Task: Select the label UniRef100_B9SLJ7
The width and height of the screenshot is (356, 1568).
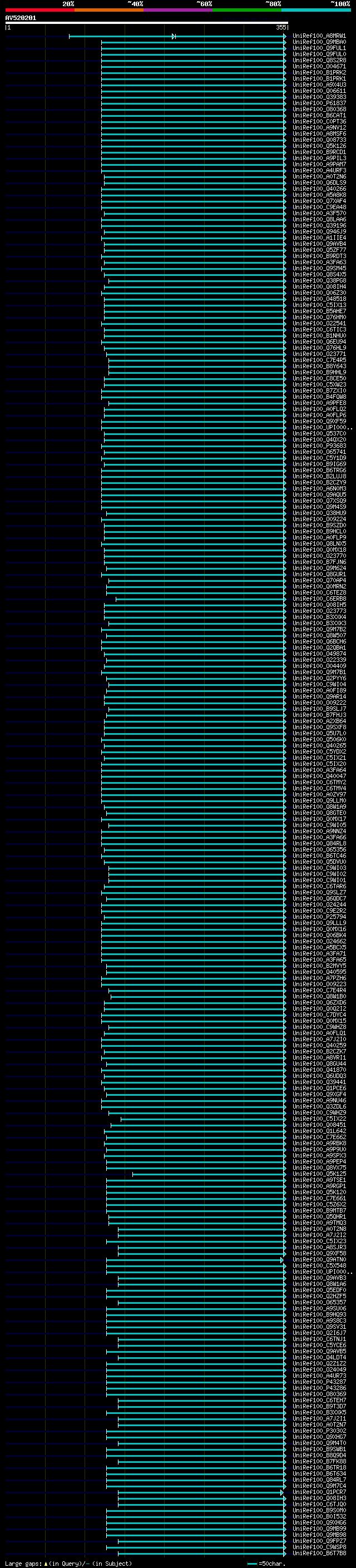Action: pyautogui.click(x=319, y=709)
